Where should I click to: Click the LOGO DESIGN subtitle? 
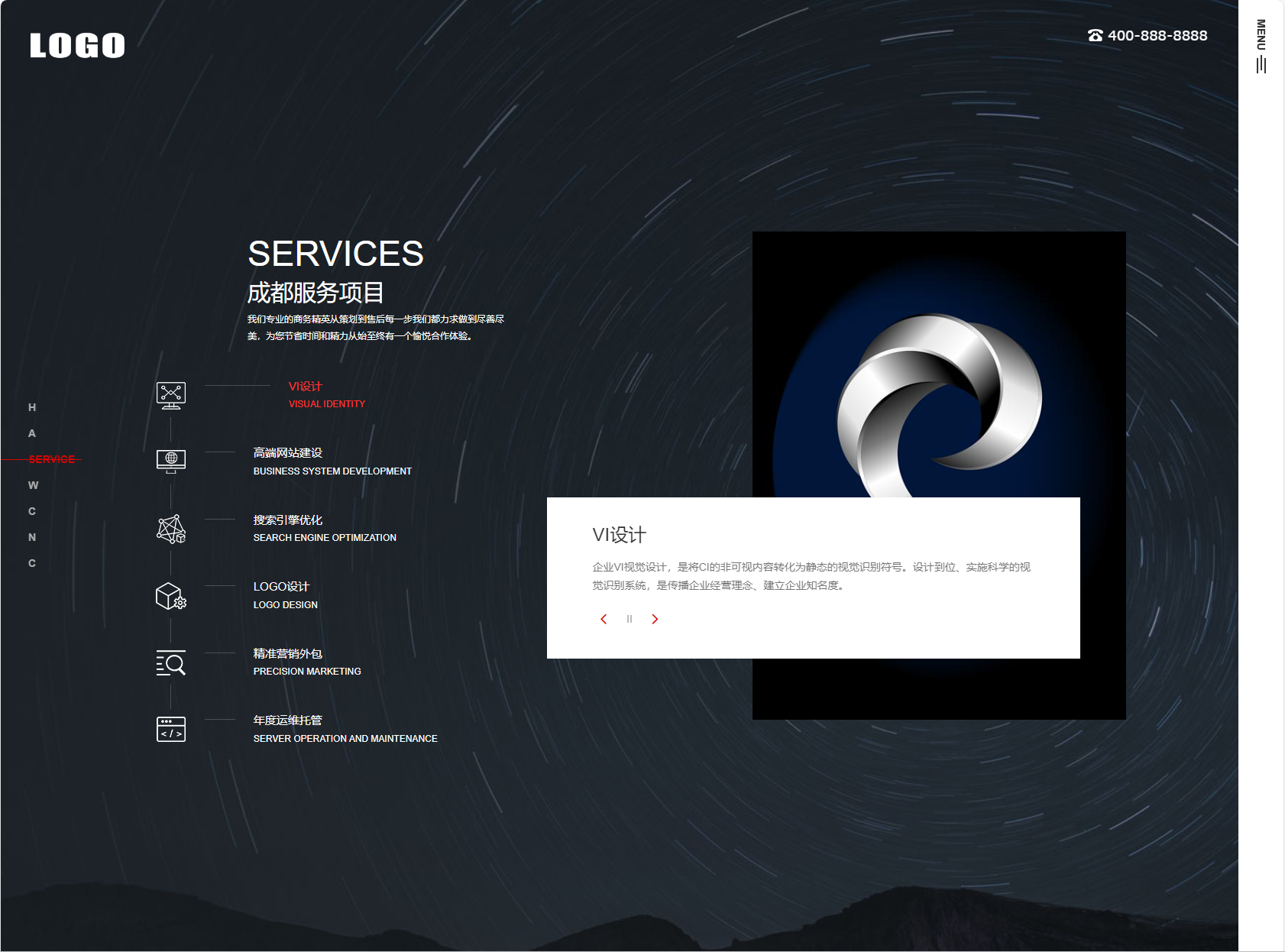[x=286, y=604]
